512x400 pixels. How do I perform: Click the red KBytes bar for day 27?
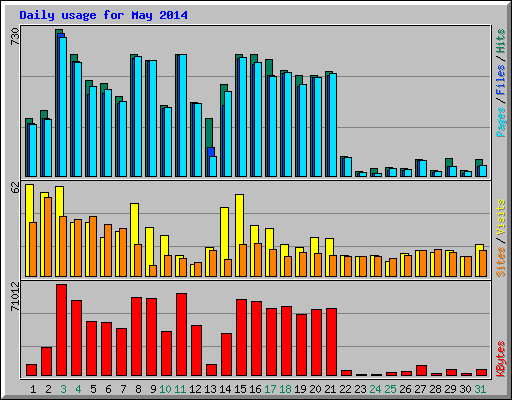click(x=422, y=371)
